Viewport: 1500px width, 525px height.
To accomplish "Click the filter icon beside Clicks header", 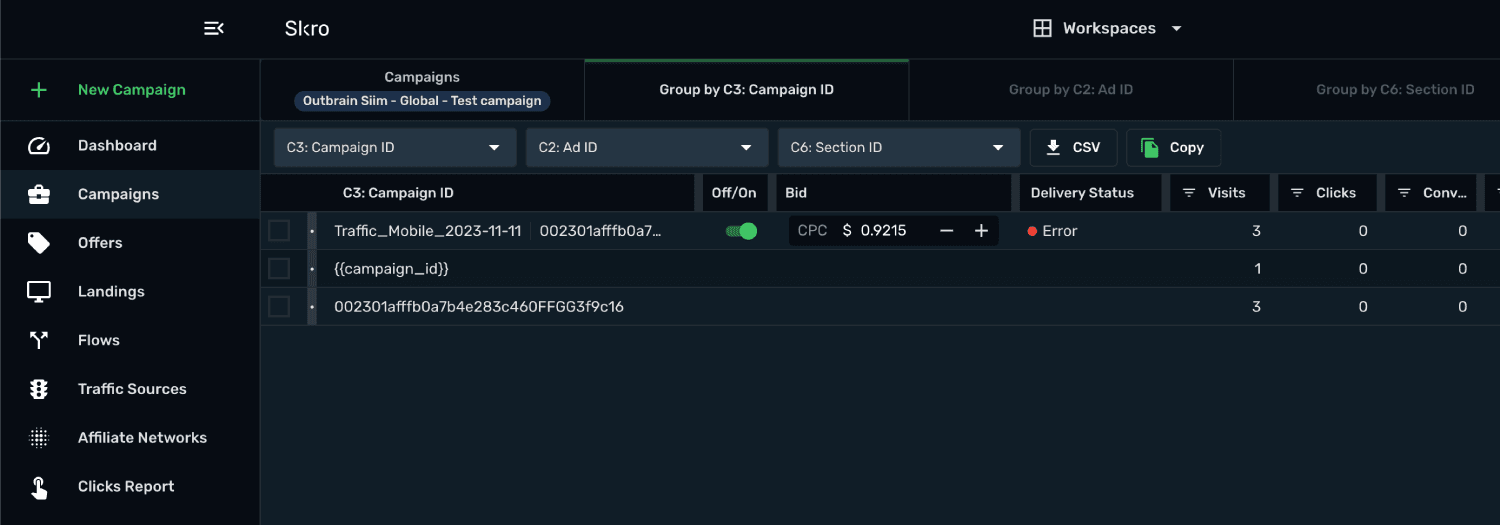I will pos(1298,193).
